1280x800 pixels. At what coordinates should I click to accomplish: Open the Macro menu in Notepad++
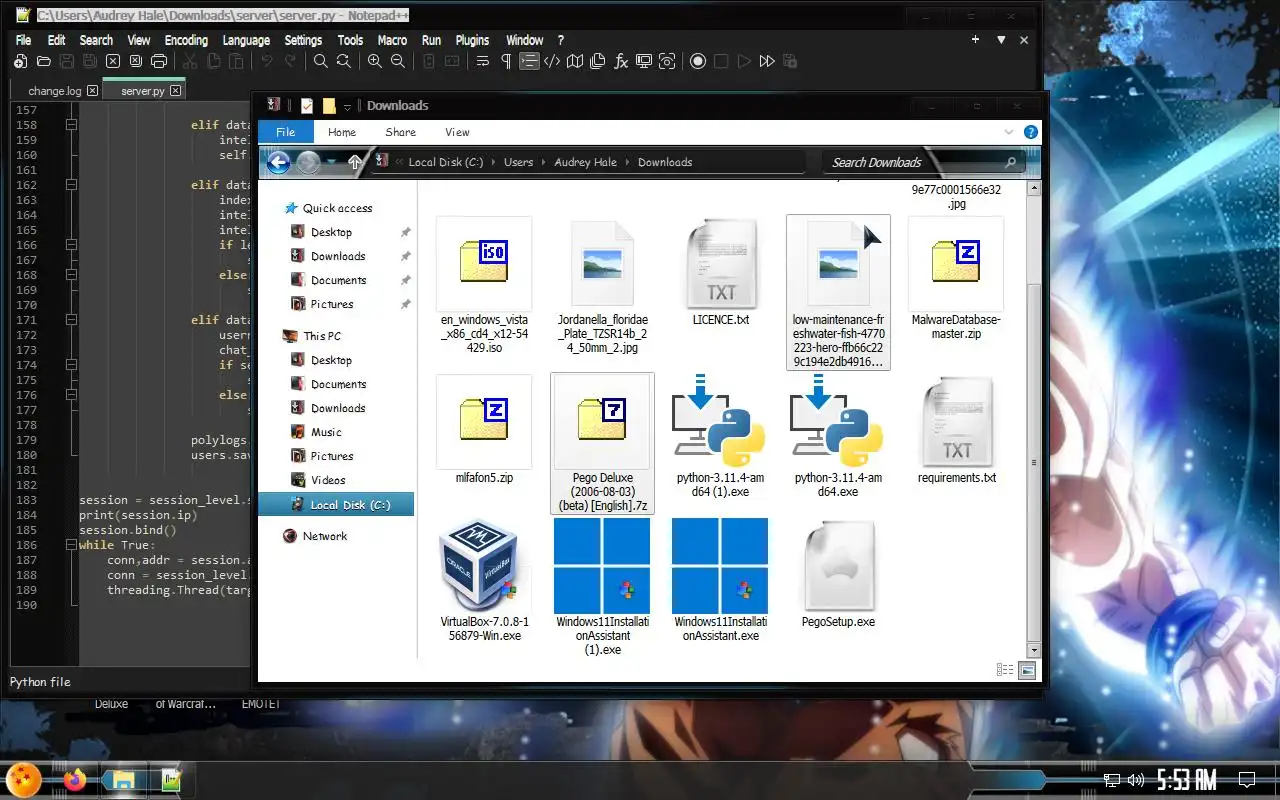392,40
